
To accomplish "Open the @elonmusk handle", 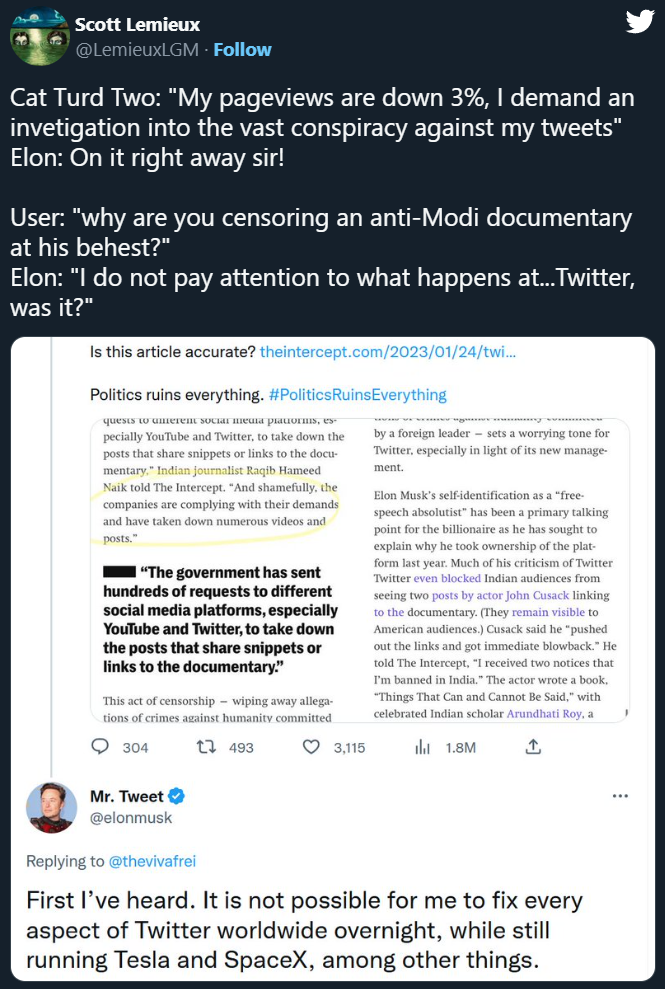I will click(131, 818).
